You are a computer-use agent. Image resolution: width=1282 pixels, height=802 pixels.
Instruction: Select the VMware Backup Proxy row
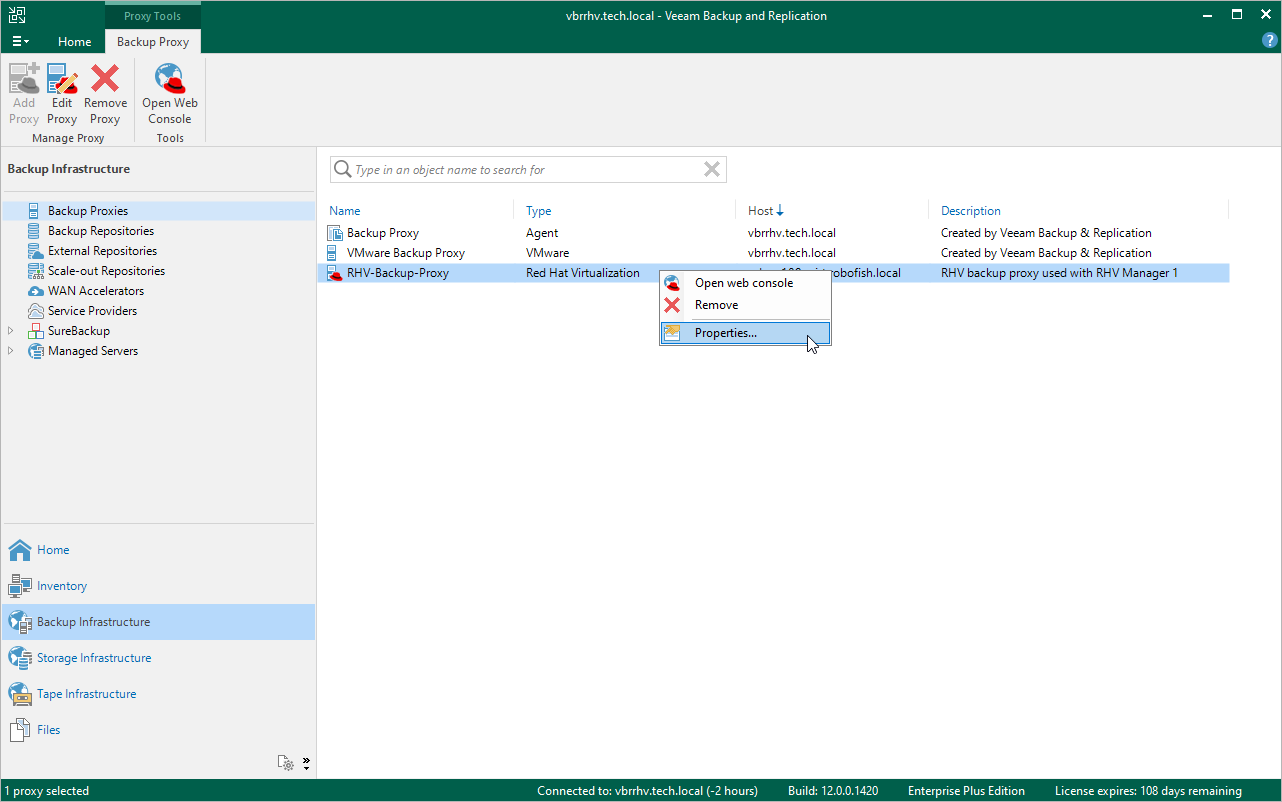pos(405,253)
